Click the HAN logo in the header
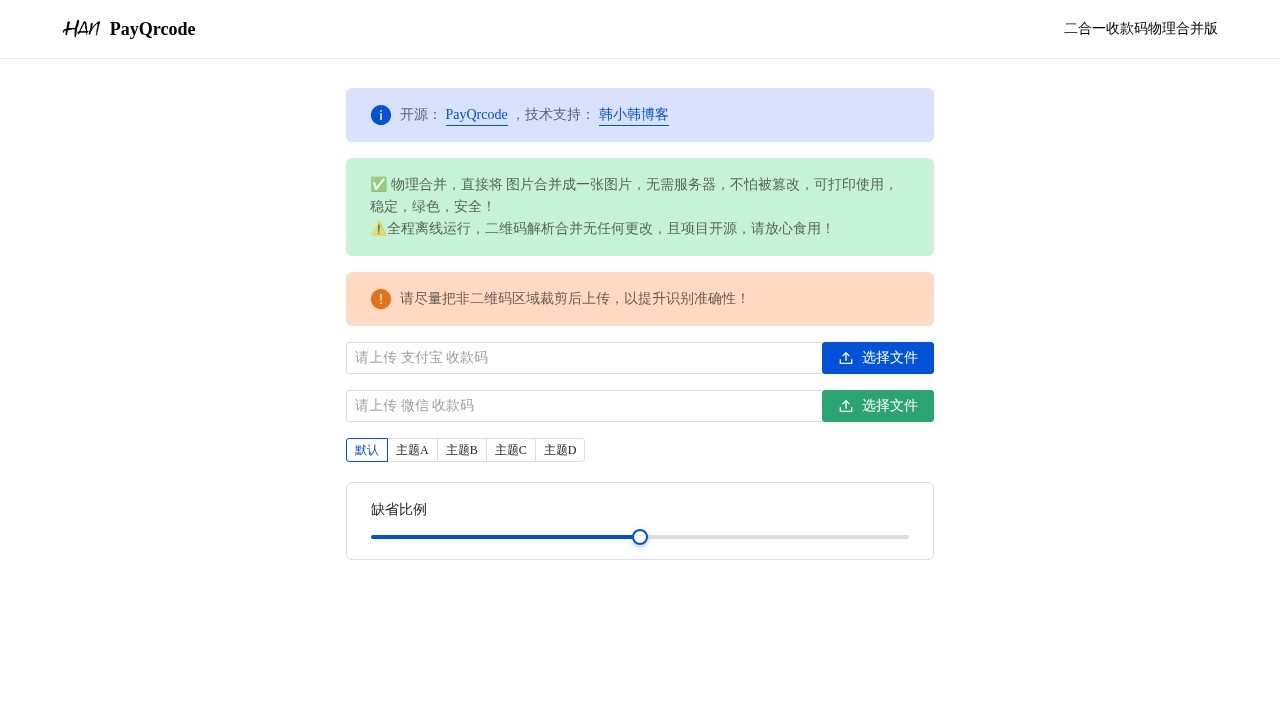The height and width of the screenshot is (720, 1280). point(82,29)
